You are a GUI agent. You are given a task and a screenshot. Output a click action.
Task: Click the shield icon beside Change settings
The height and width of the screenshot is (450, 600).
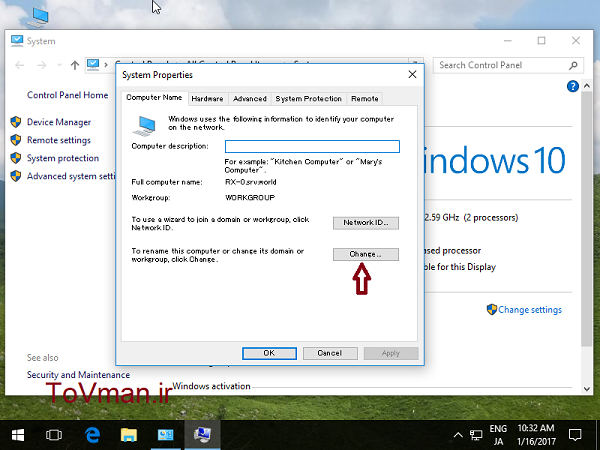(492, 309)
